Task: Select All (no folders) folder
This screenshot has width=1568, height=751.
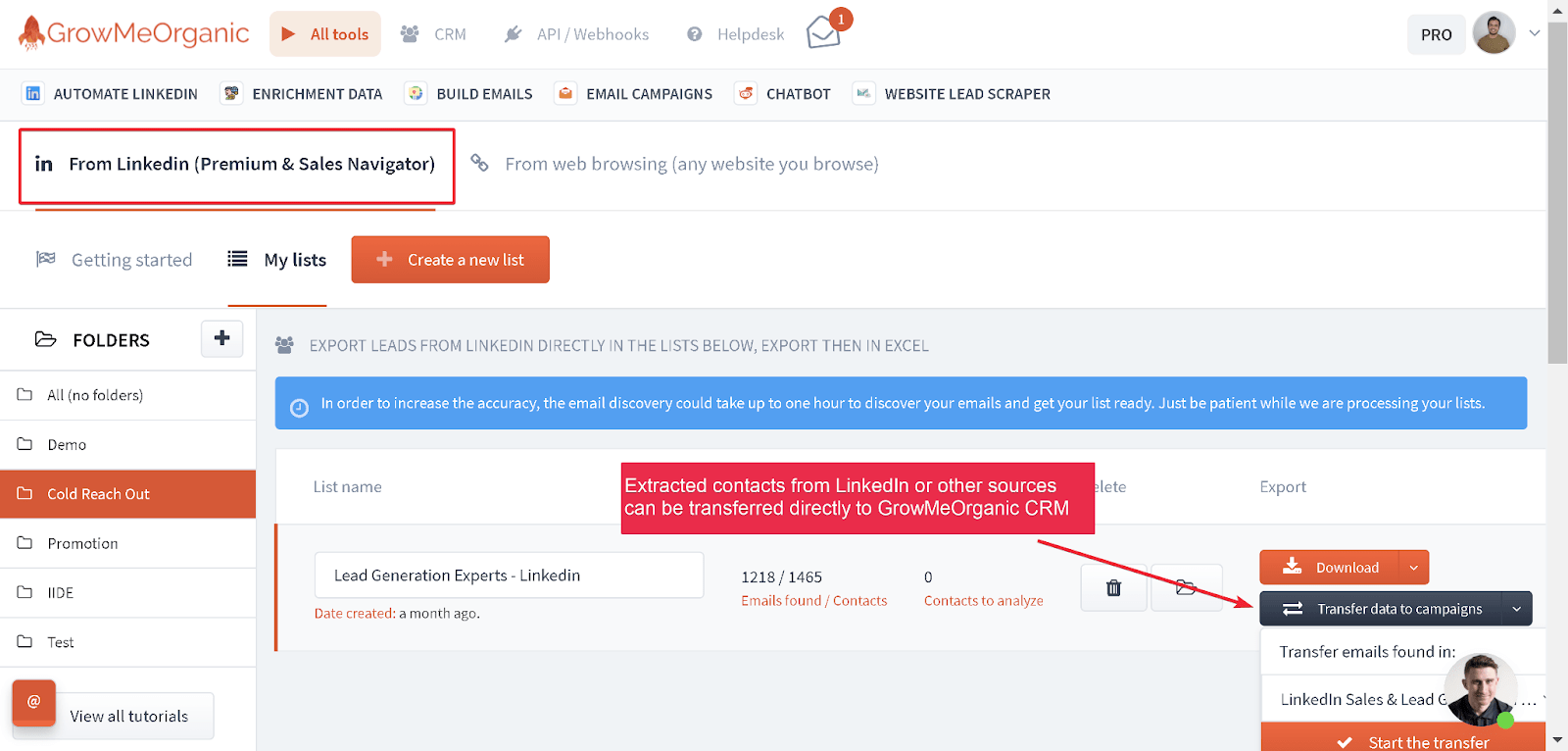Action: (127, 395)
